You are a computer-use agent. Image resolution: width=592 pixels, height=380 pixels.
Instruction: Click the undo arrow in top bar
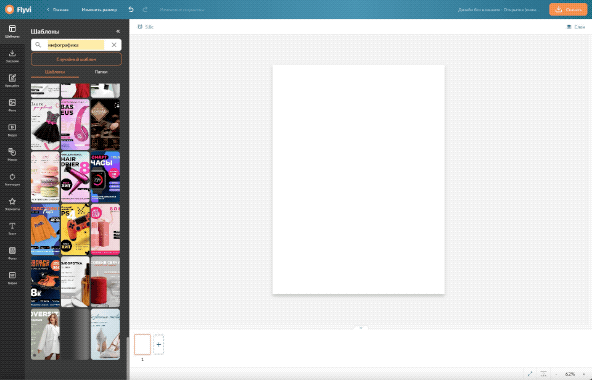point(131,9)
